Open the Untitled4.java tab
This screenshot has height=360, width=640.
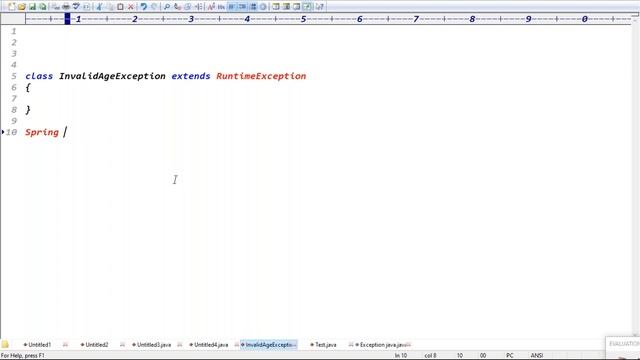point(209,344)
